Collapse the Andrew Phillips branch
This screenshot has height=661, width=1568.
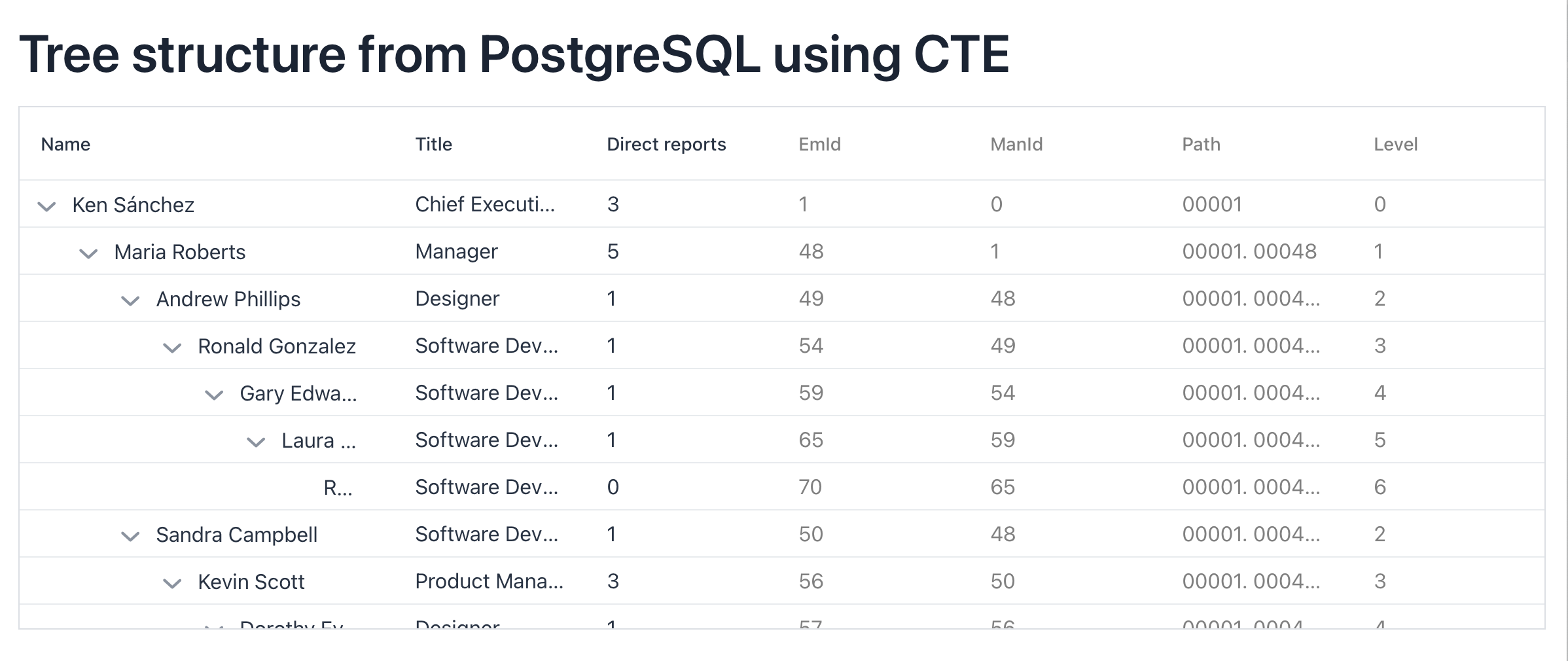[x=130, y=300]
